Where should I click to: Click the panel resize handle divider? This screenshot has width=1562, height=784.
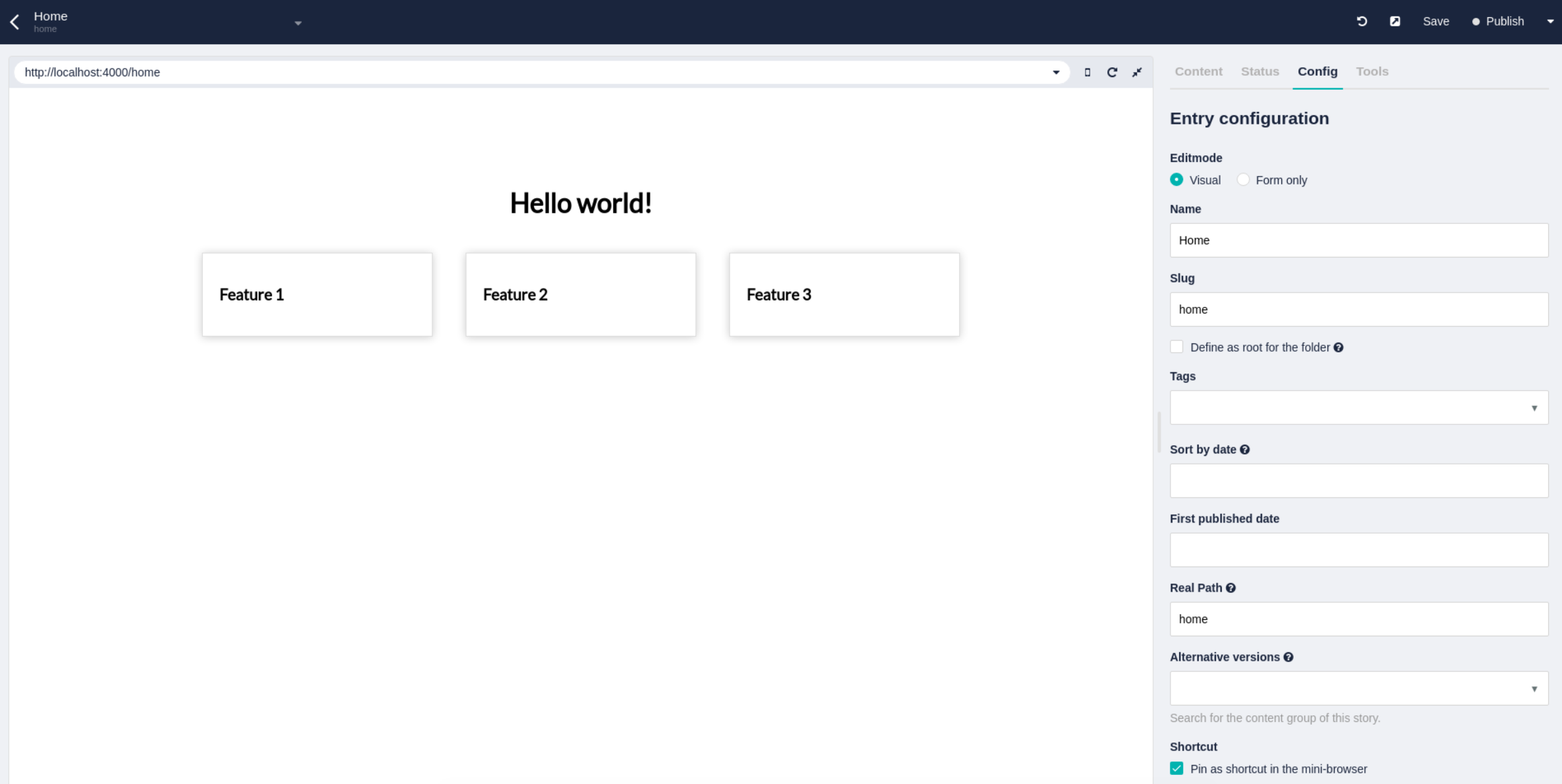pos(1159,432)
